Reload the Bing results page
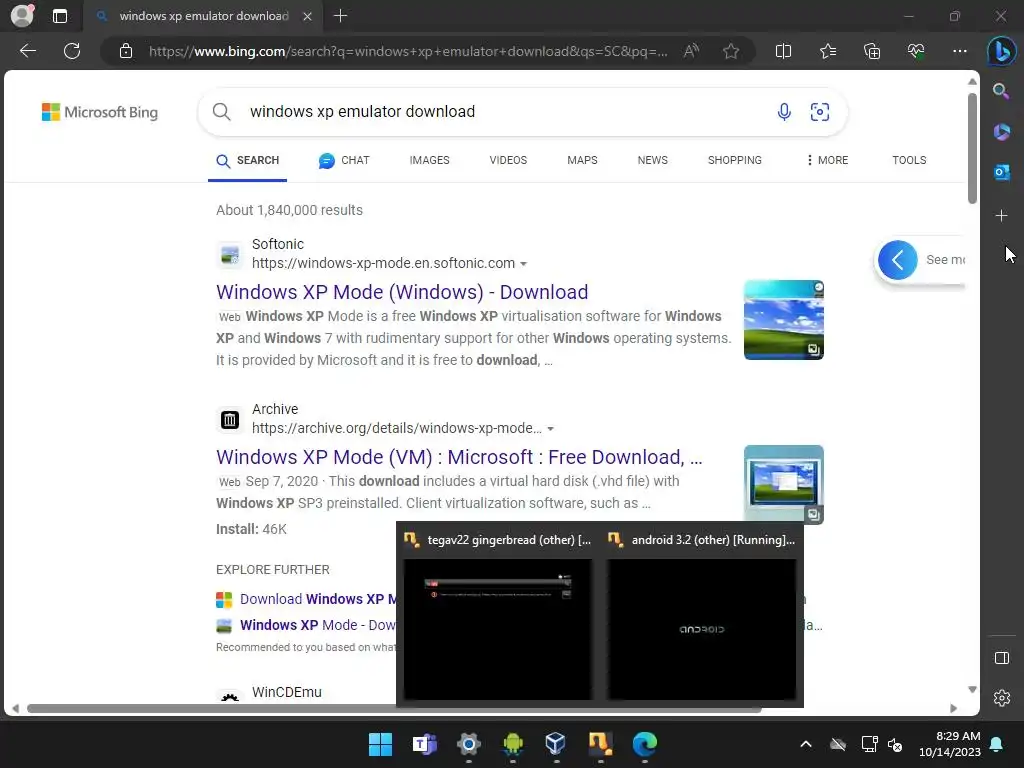Image resolution: width=1024 pixels, height=768 pixels. 72,51
